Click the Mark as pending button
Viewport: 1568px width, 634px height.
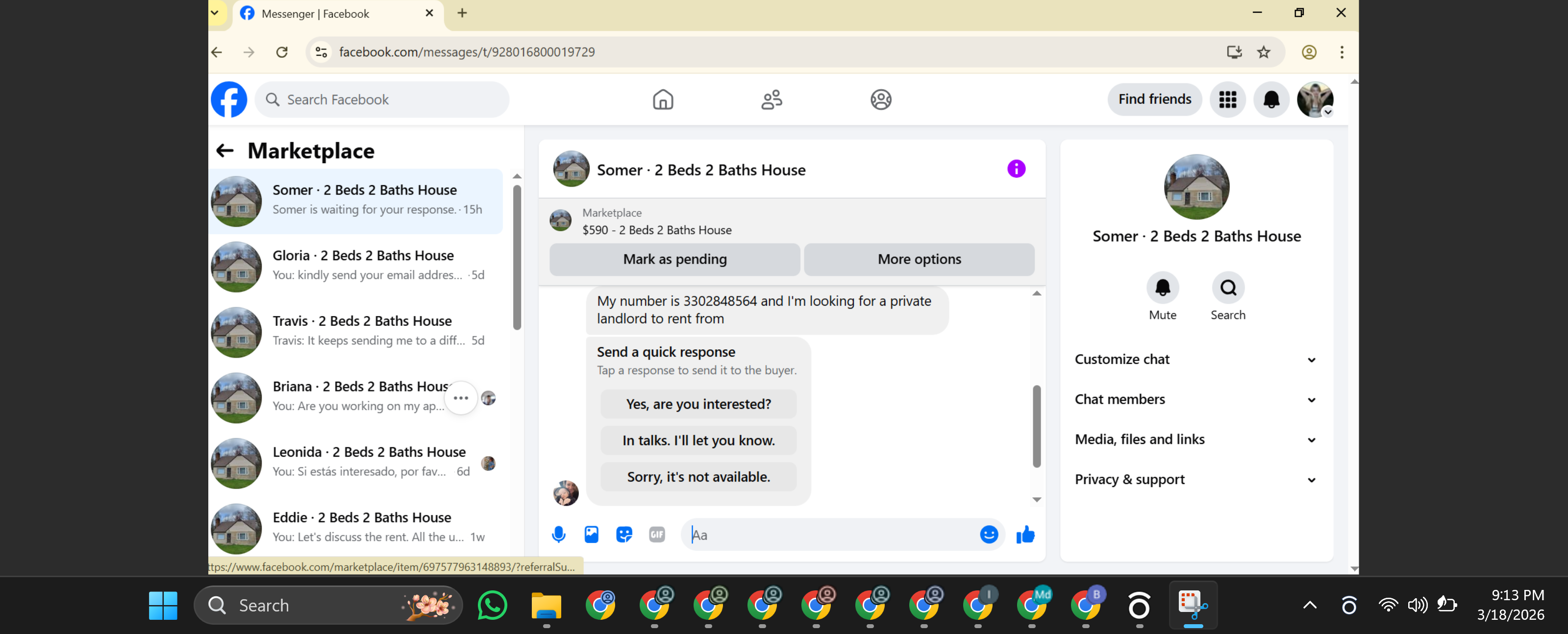[x=674, y=259]
